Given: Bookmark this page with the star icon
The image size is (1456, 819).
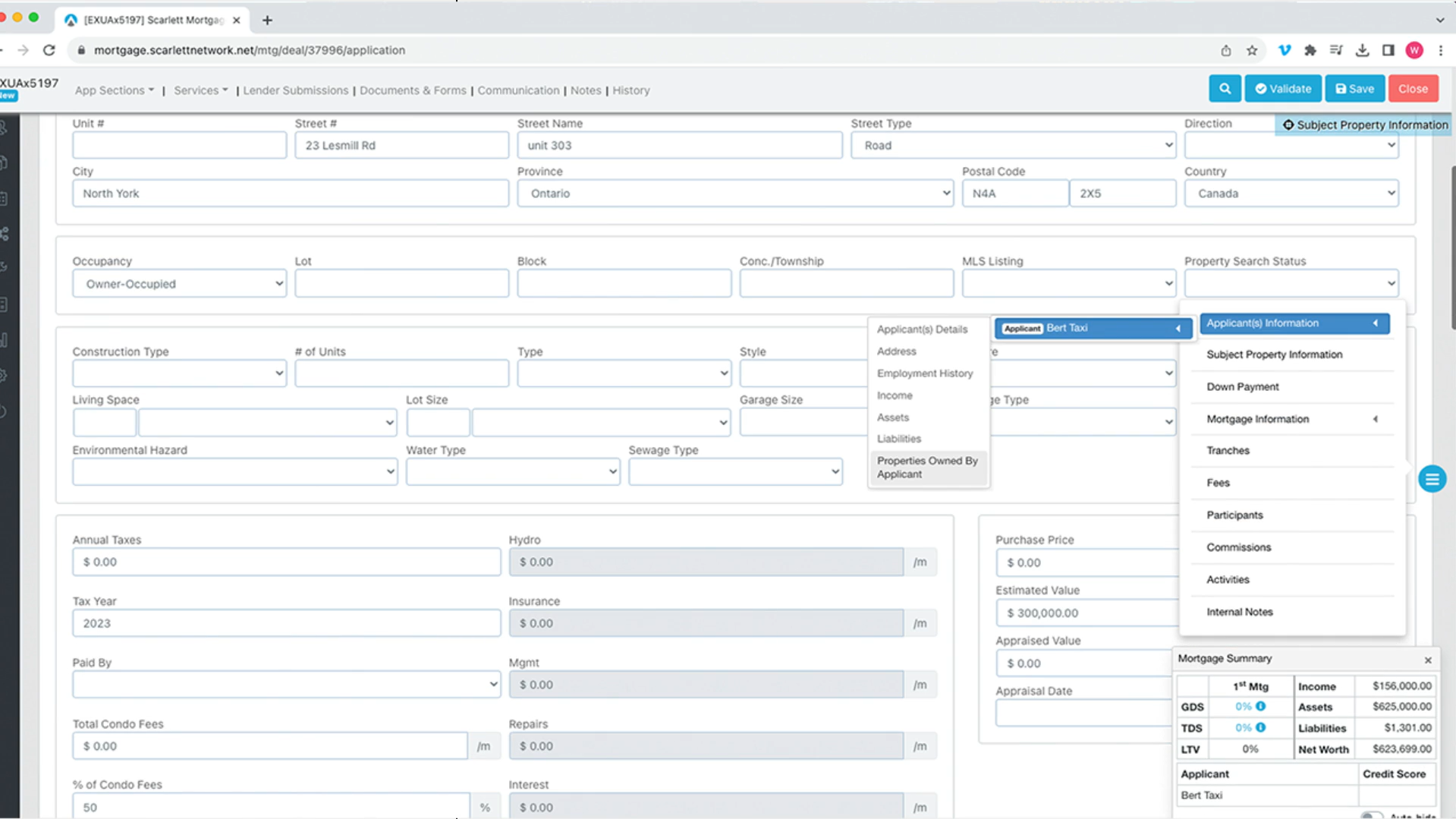Looking at the screenshot, I should (1252, 50).
